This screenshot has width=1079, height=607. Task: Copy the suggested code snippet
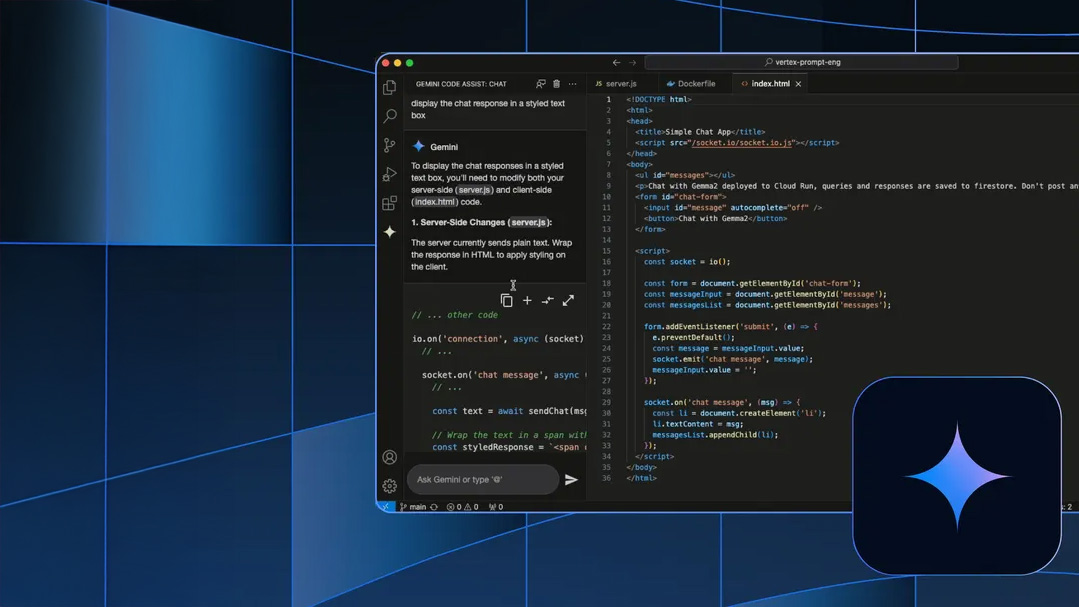pos(506,301)
